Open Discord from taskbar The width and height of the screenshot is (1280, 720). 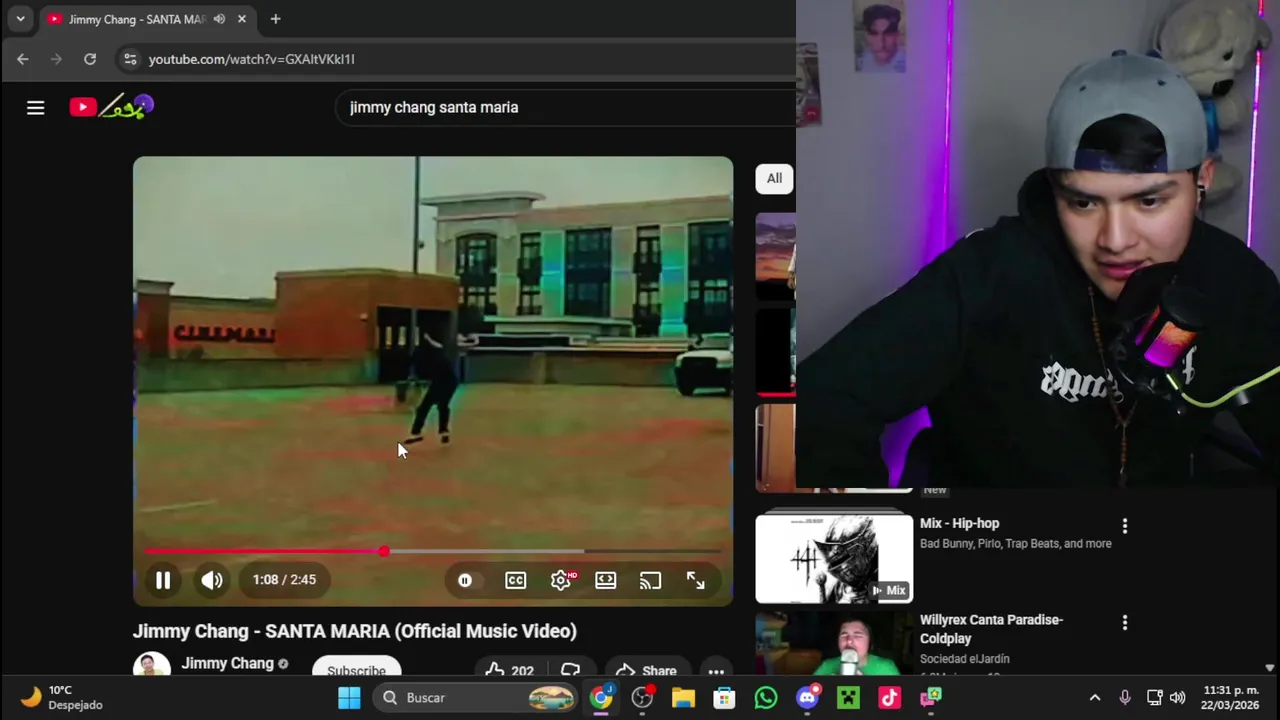click(x=807, y=698)
